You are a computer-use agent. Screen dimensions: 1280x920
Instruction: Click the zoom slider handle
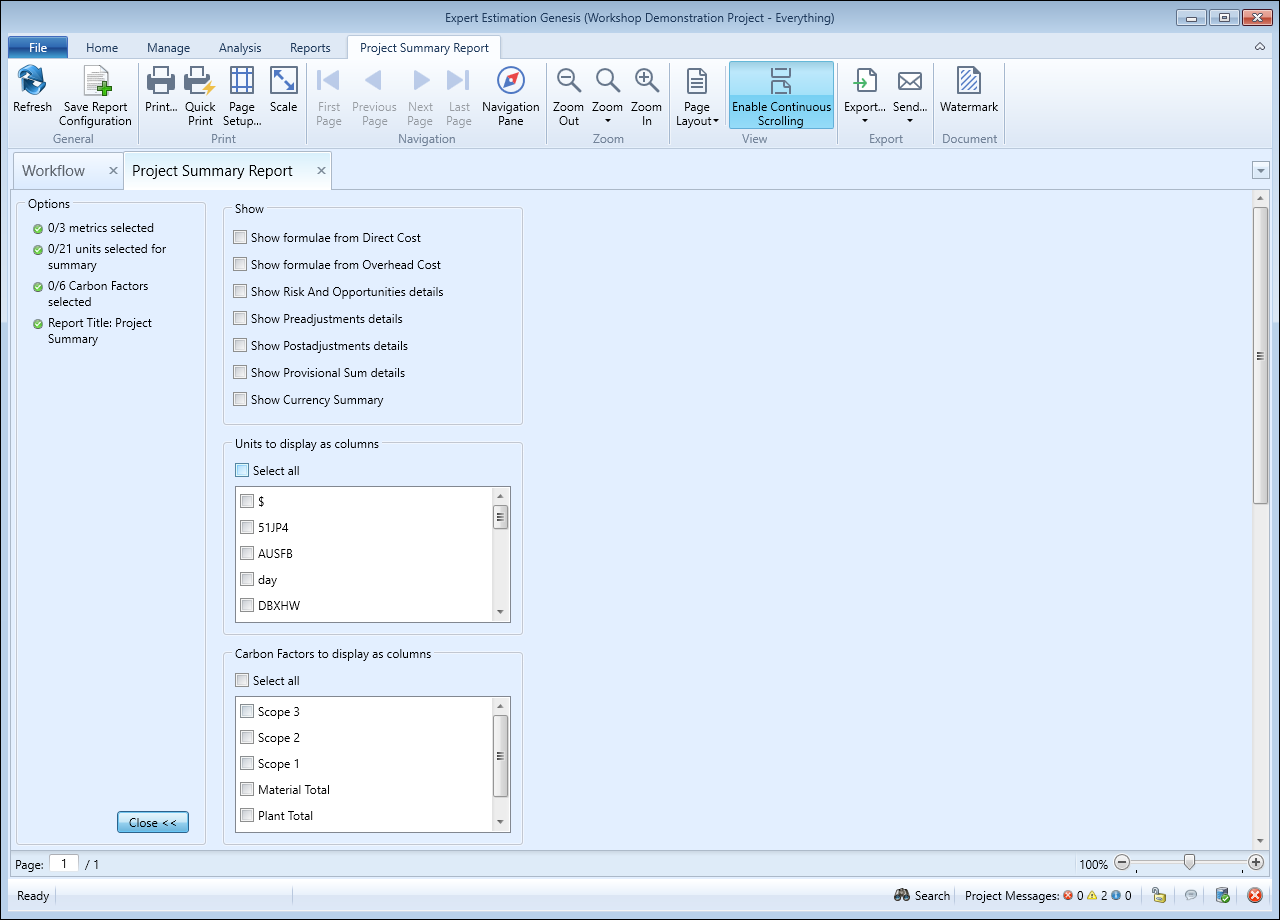point(1189,862)
